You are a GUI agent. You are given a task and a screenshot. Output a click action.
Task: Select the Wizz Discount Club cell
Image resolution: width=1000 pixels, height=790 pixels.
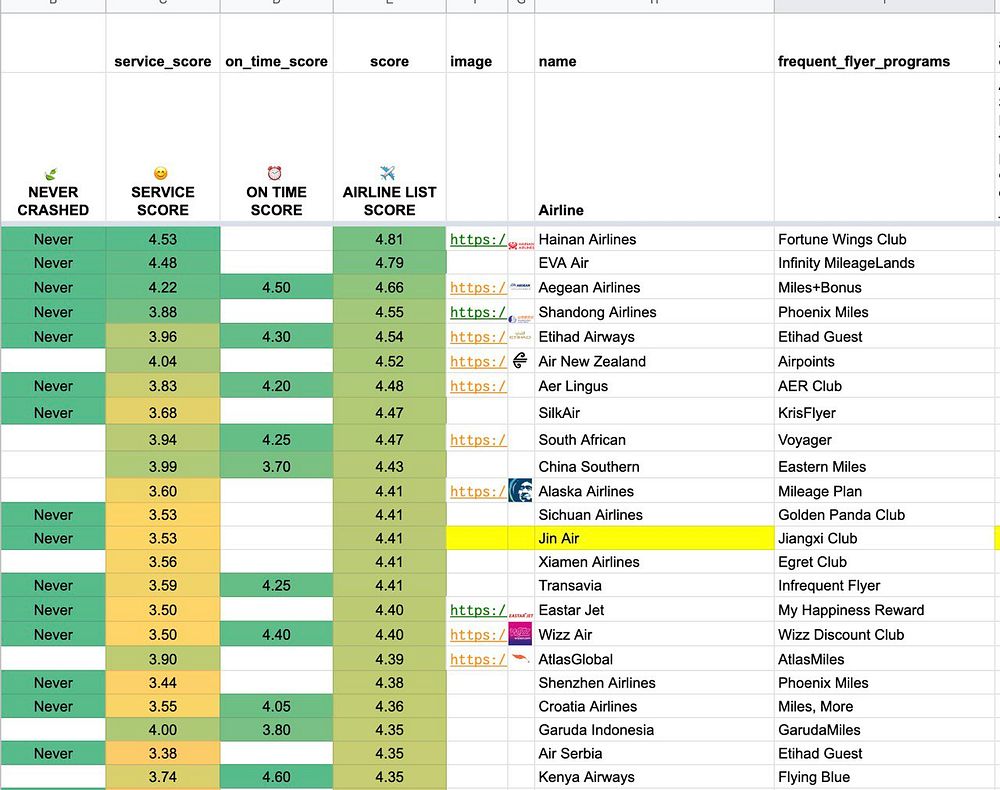point(885,634)
